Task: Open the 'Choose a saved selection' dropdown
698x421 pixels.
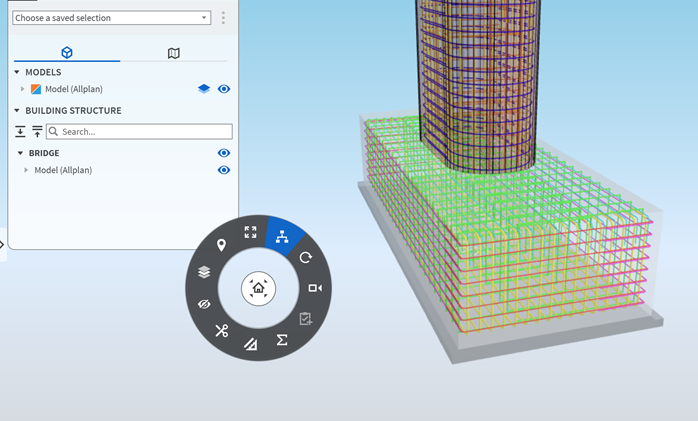Action: click(111, 18)
